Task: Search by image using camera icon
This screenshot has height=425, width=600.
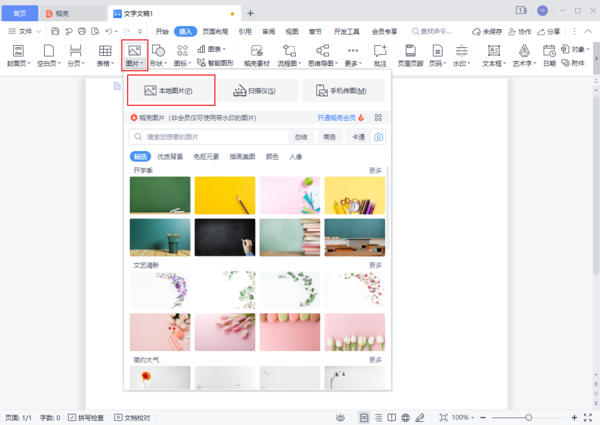Action: [378, 137]
